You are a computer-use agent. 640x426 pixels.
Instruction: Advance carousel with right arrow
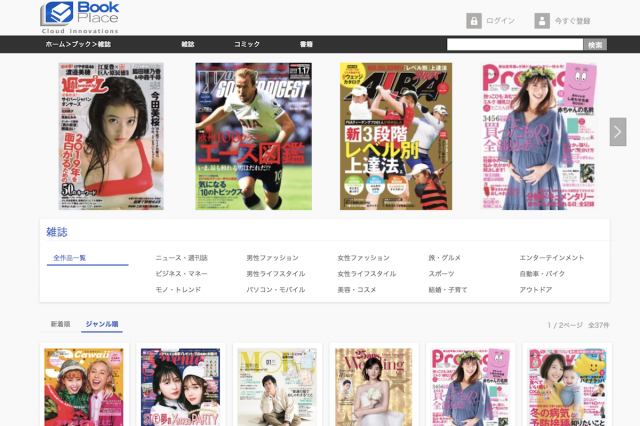coord(618,132)
